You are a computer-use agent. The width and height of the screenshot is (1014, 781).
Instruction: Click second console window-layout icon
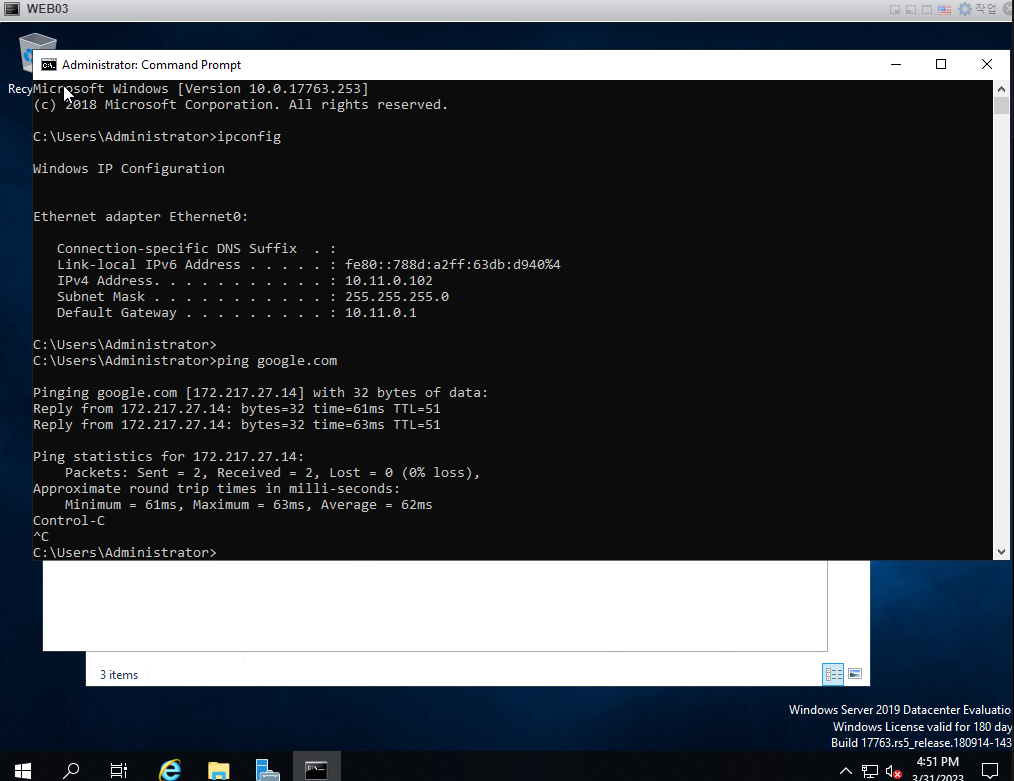[911, 10]
